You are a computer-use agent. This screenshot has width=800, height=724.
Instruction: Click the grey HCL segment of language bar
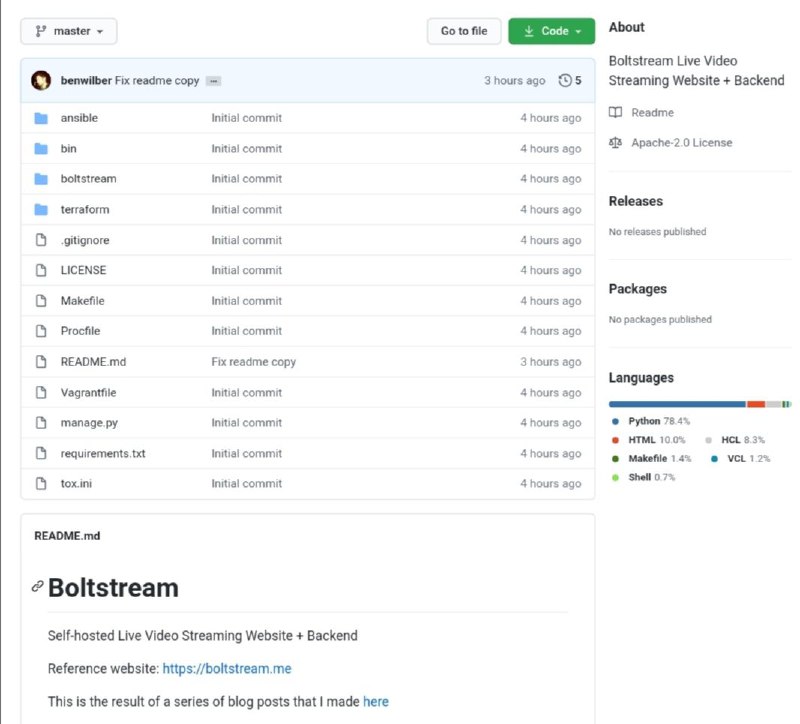tap(773, 405)
